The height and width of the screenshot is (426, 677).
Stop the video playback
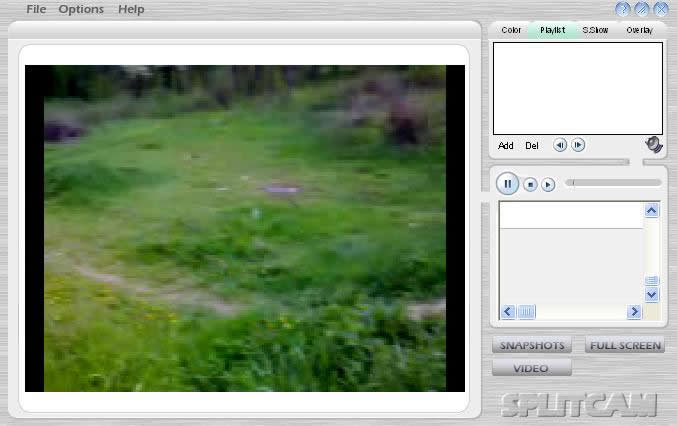(531, 184)
